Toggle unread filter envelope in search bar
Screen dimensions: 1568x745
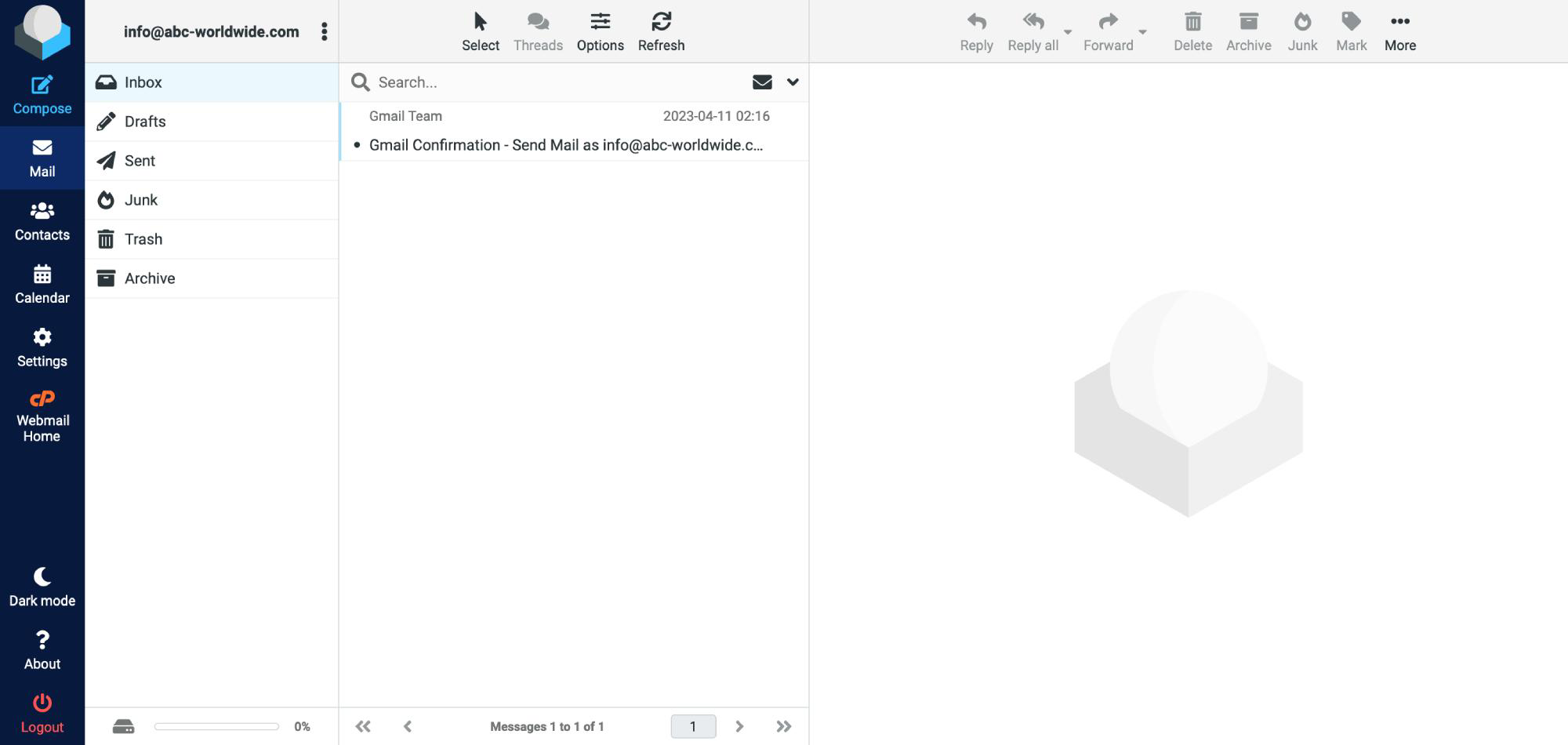pyautogui.click(x=761, y=82)
